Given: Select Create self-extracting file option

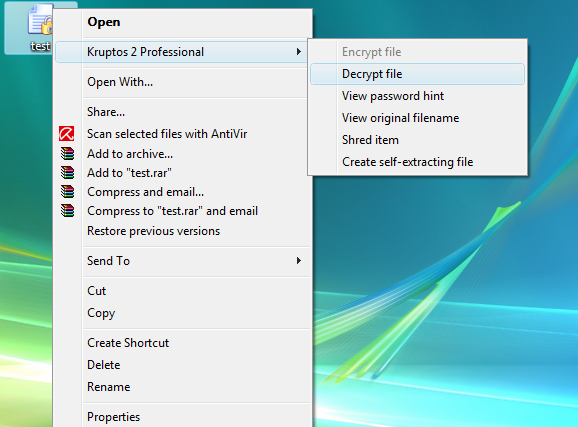Looking at the screenshot, I should pos(417,162).
